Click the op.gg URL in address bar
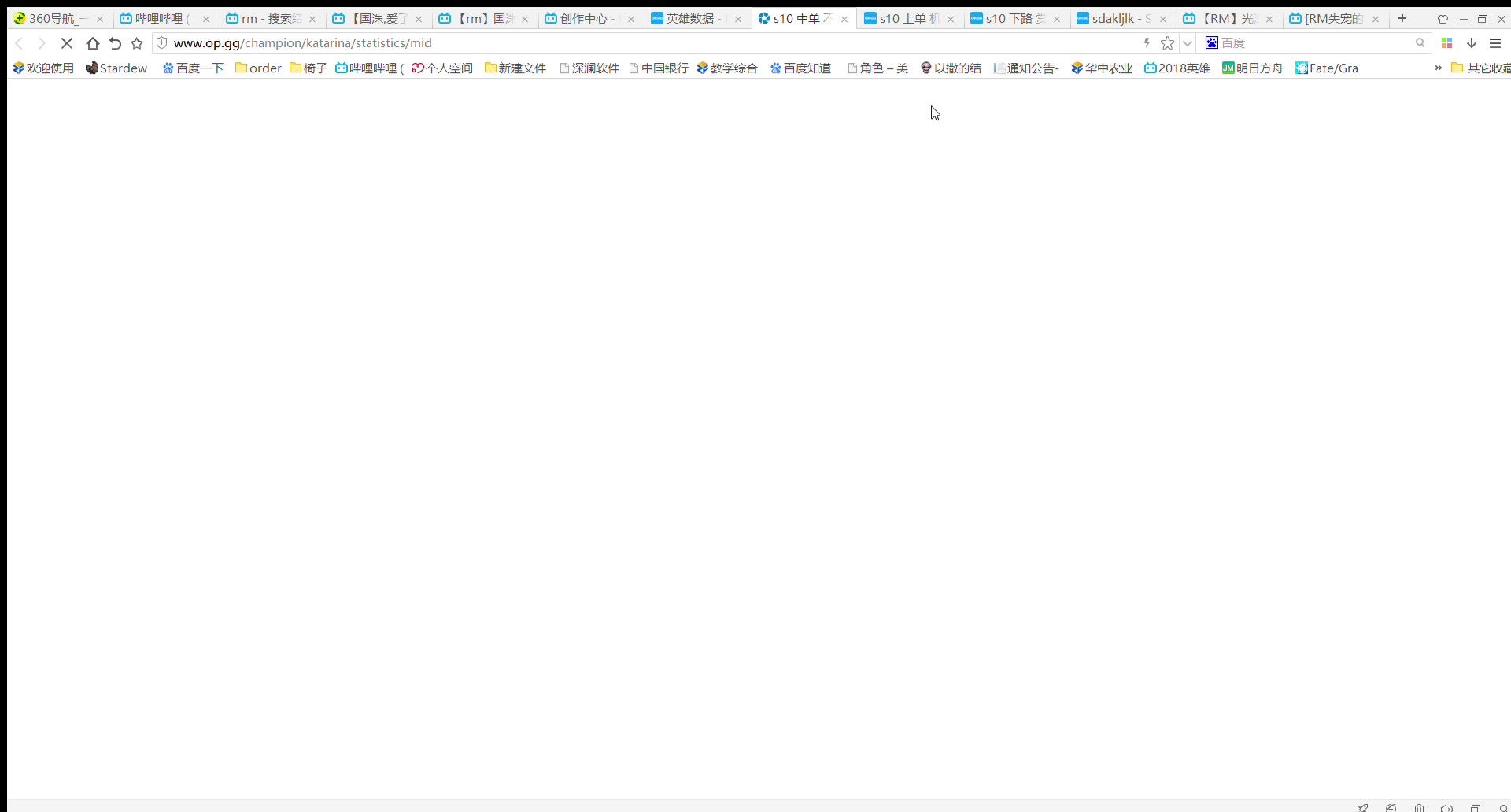This screenshot has width=1511, height=812. pos(302,42)
